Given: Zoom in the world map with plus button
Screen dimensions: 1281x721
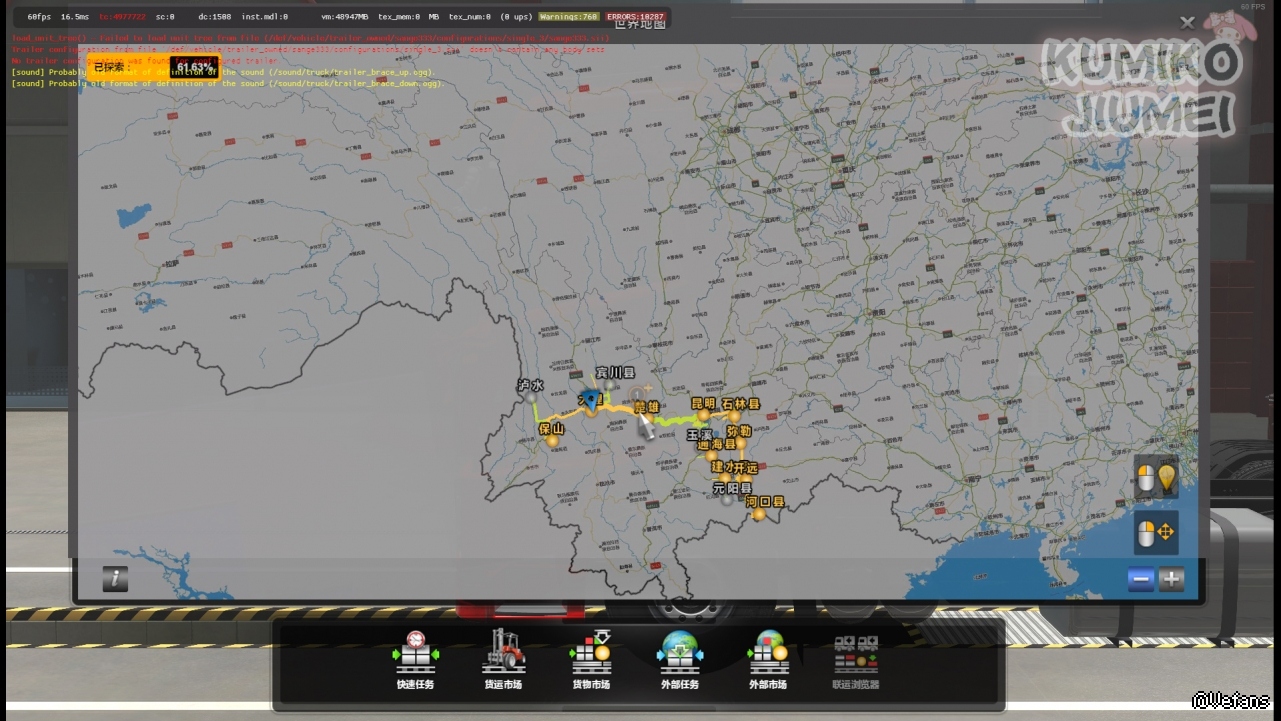Looking at the screenshot, I should coord(1171,579).
